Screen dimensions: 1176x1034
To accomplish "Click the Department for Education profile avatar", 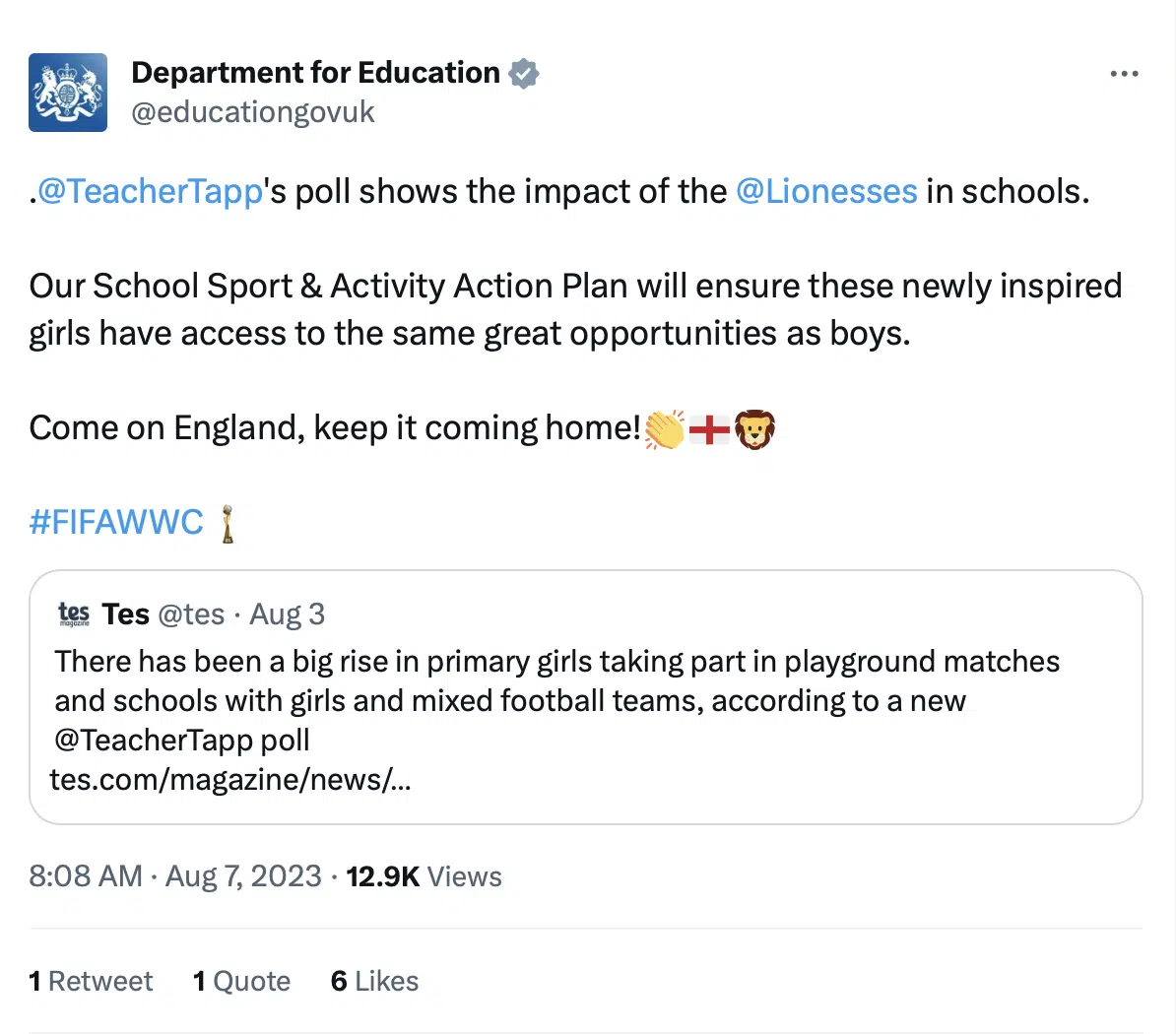I will (x=68, y=92).
